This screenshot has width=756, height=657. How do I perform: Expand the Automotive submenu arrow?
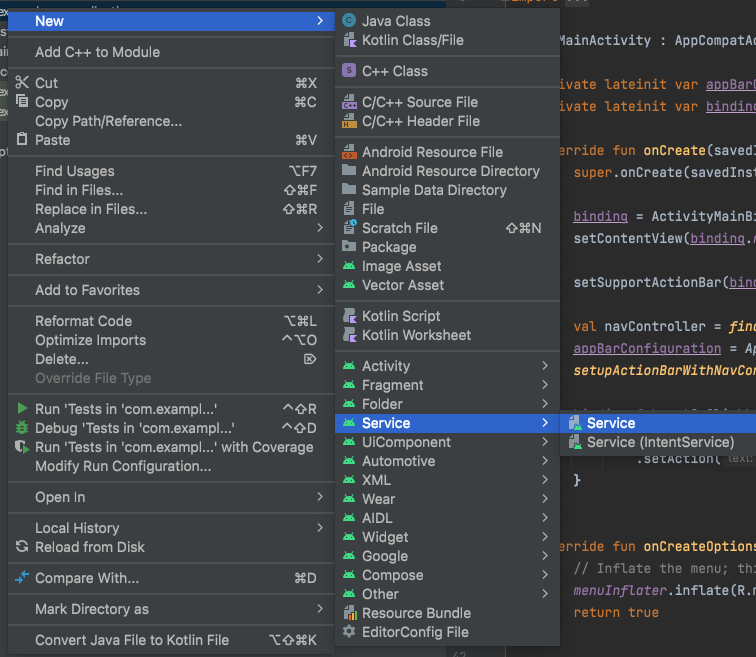coord(545,461)
